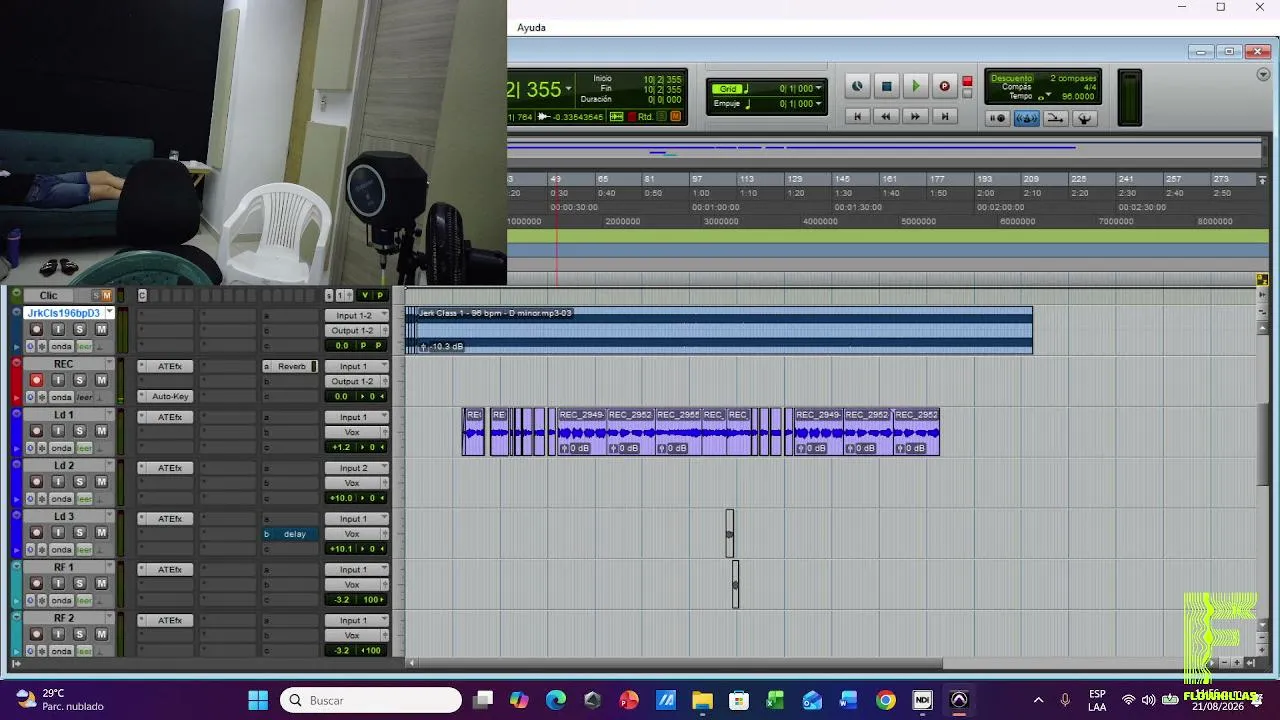Click the horizontal timeline scrollbar
Viewport: 1280px width, 720px height.
680,663
